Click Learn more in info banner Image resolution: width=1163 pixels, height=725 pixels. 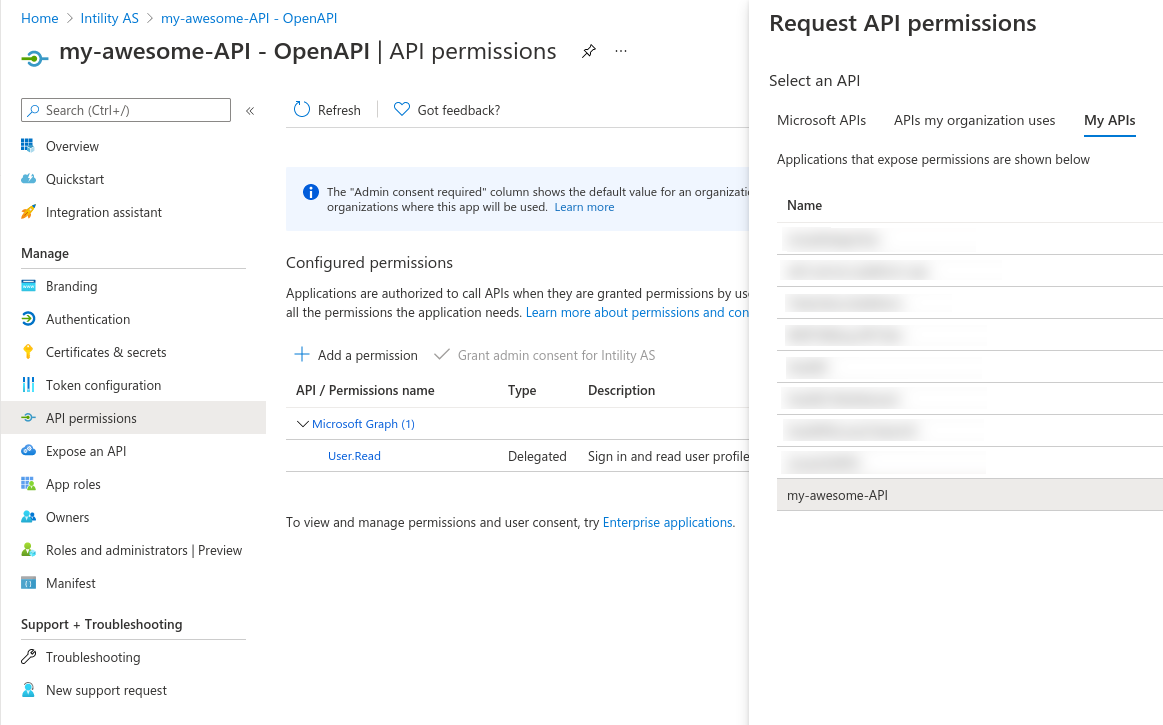[x=584, y=207]
